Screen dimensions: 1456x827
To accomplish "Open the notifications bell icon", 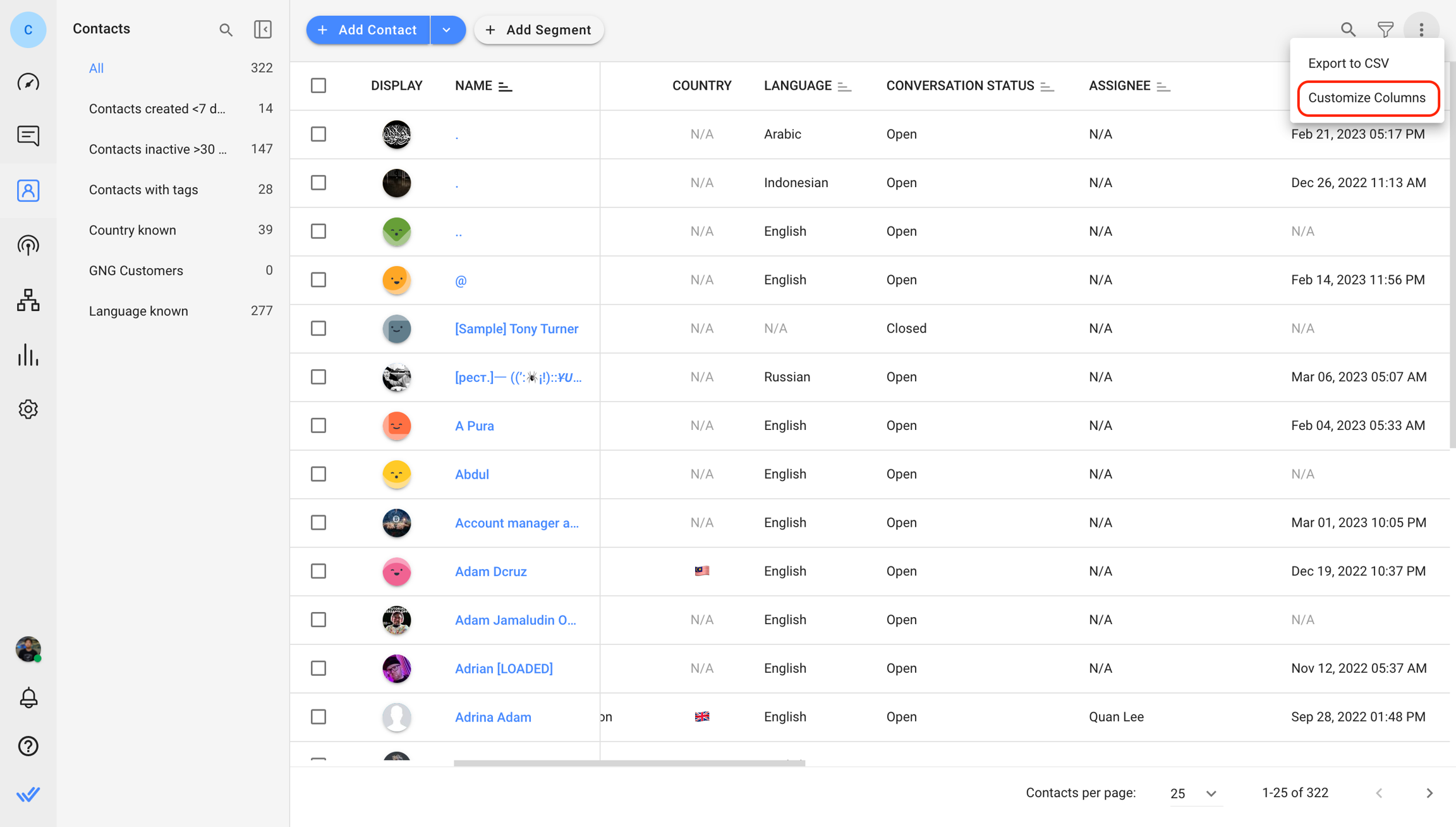I will [x=28, y=697].
